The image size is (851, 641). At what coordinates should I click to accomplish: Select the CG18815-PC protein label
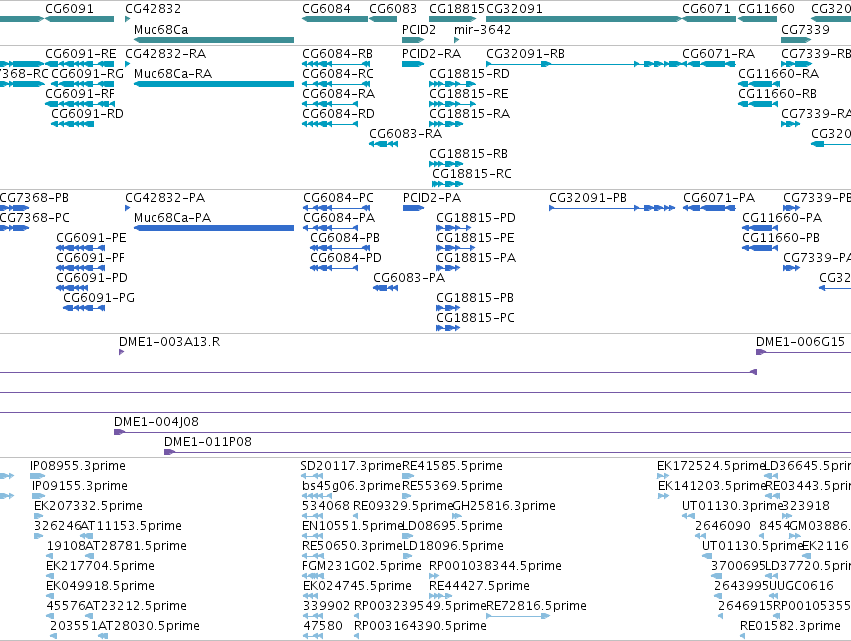[475, 318]
